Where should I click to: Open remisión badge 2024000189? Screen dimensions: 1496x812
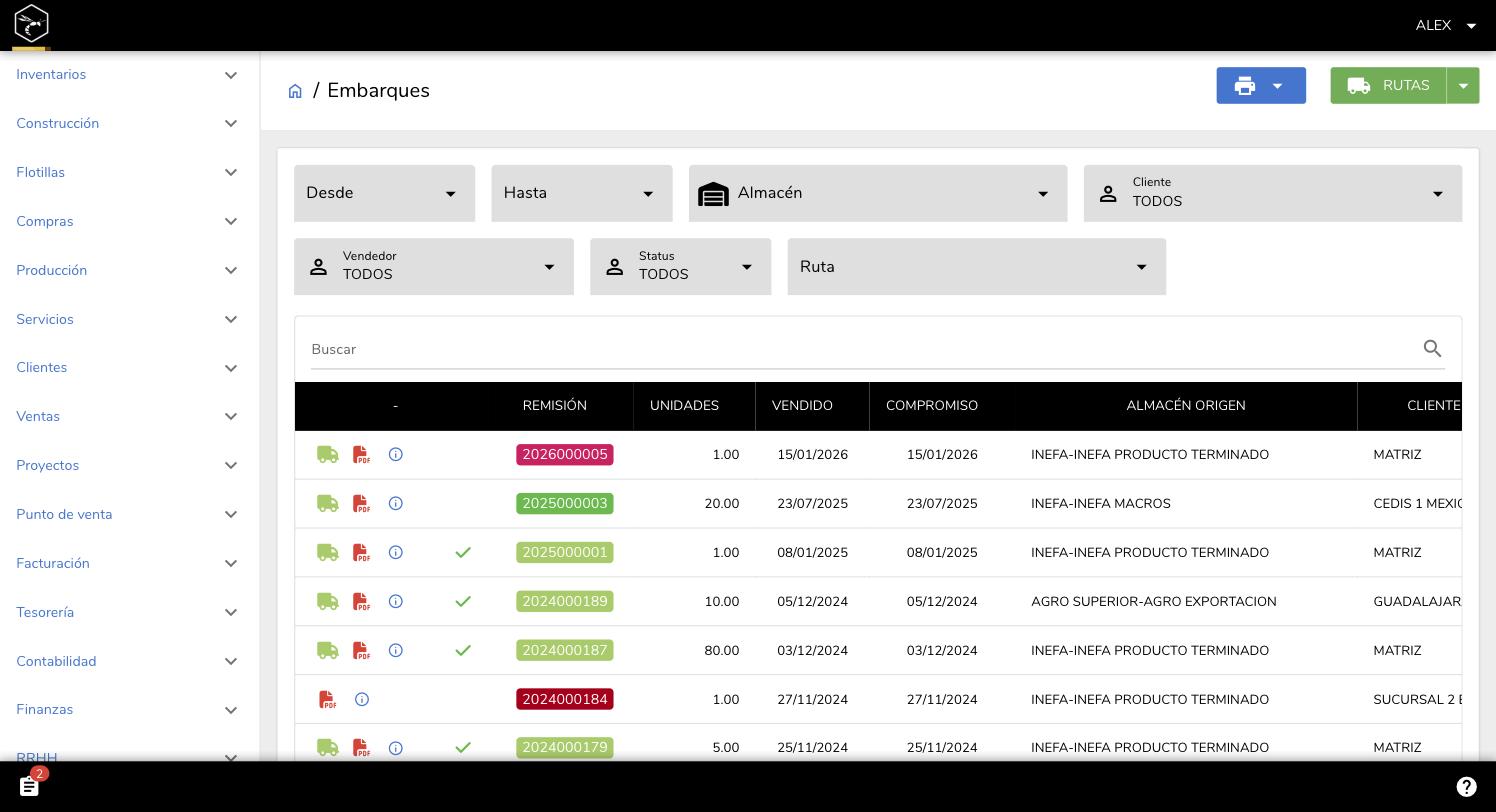[x=565, y=602]
